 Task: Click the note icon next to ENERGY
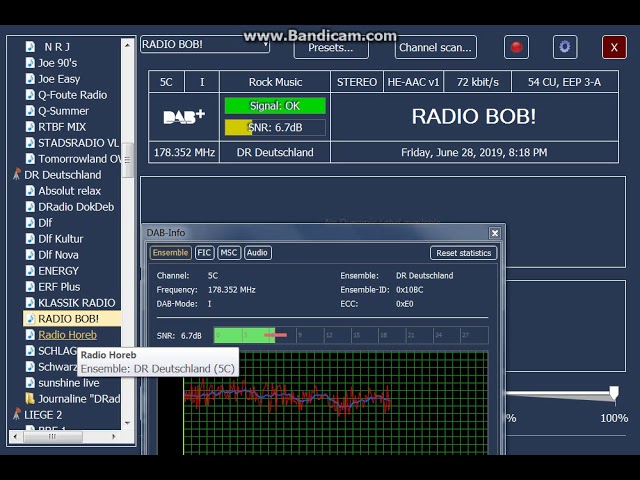pos(30,271)
